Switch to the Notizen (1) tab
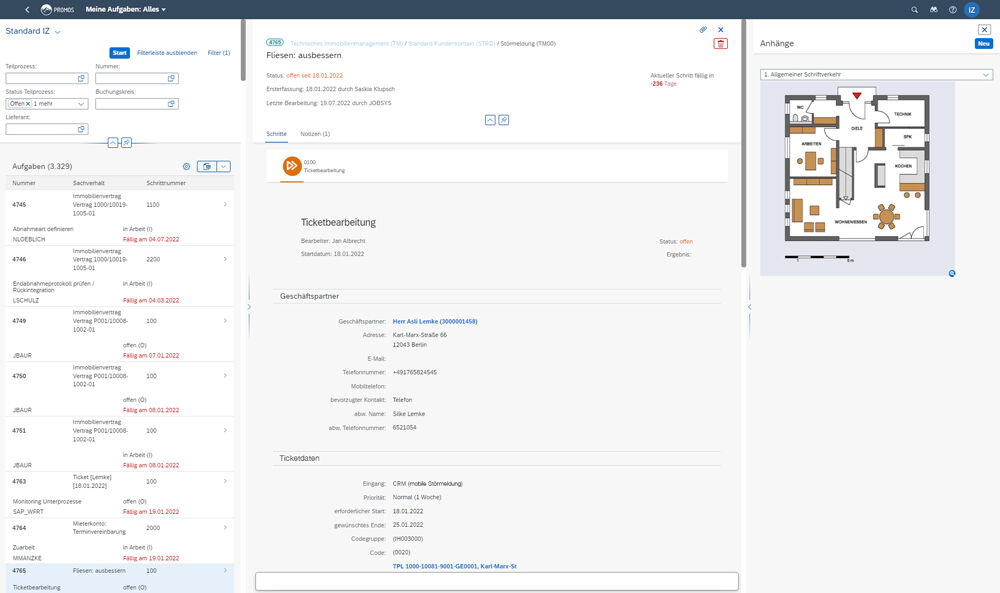Image resolution: width=1000 pixels, height=593 pixels. click(x=315, y=133)
